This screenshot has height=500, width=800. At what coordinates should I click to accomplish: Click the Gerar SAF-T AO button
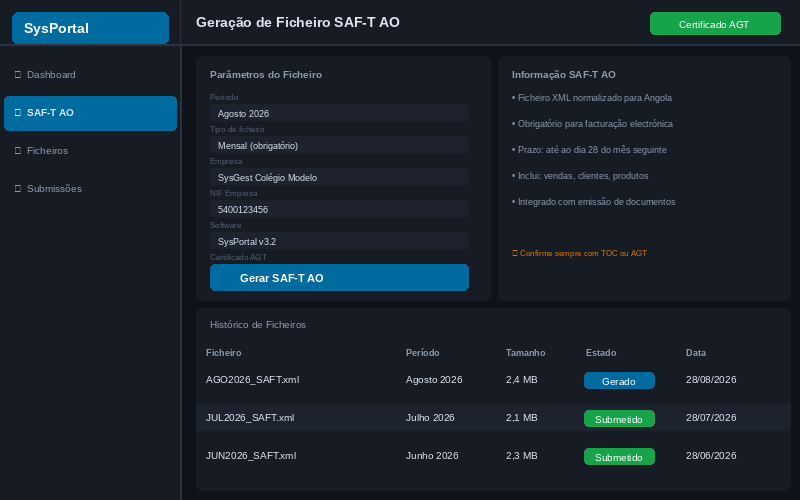[339, 278]
